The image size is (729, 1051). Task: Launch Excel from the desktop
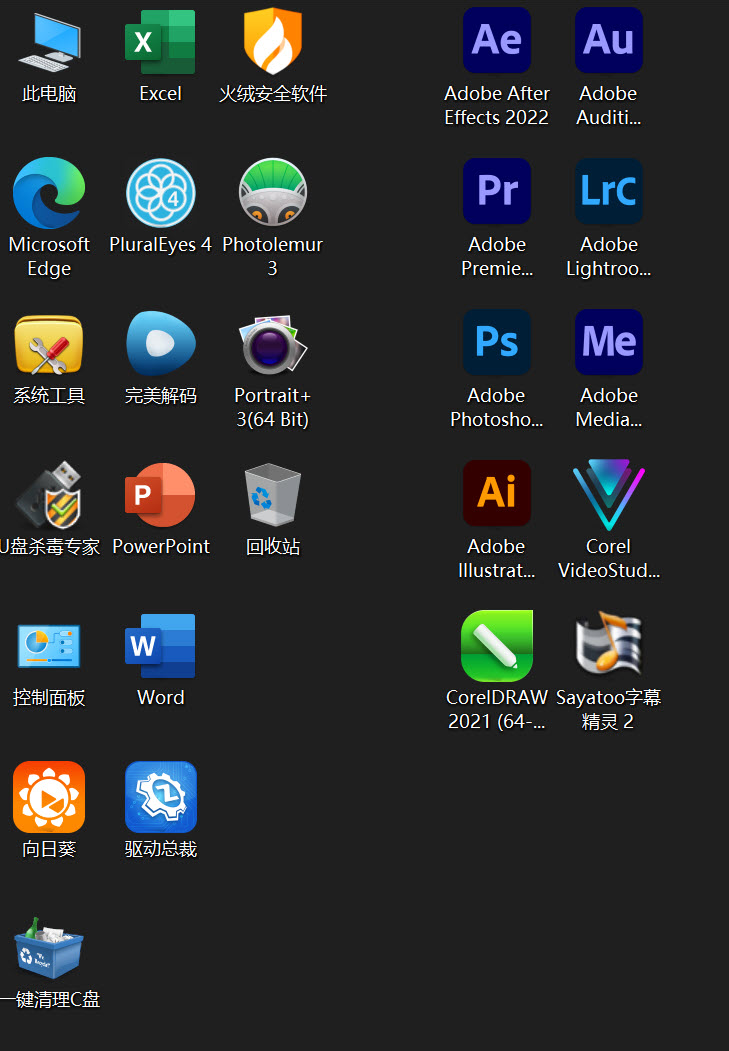tap(160, 42)
